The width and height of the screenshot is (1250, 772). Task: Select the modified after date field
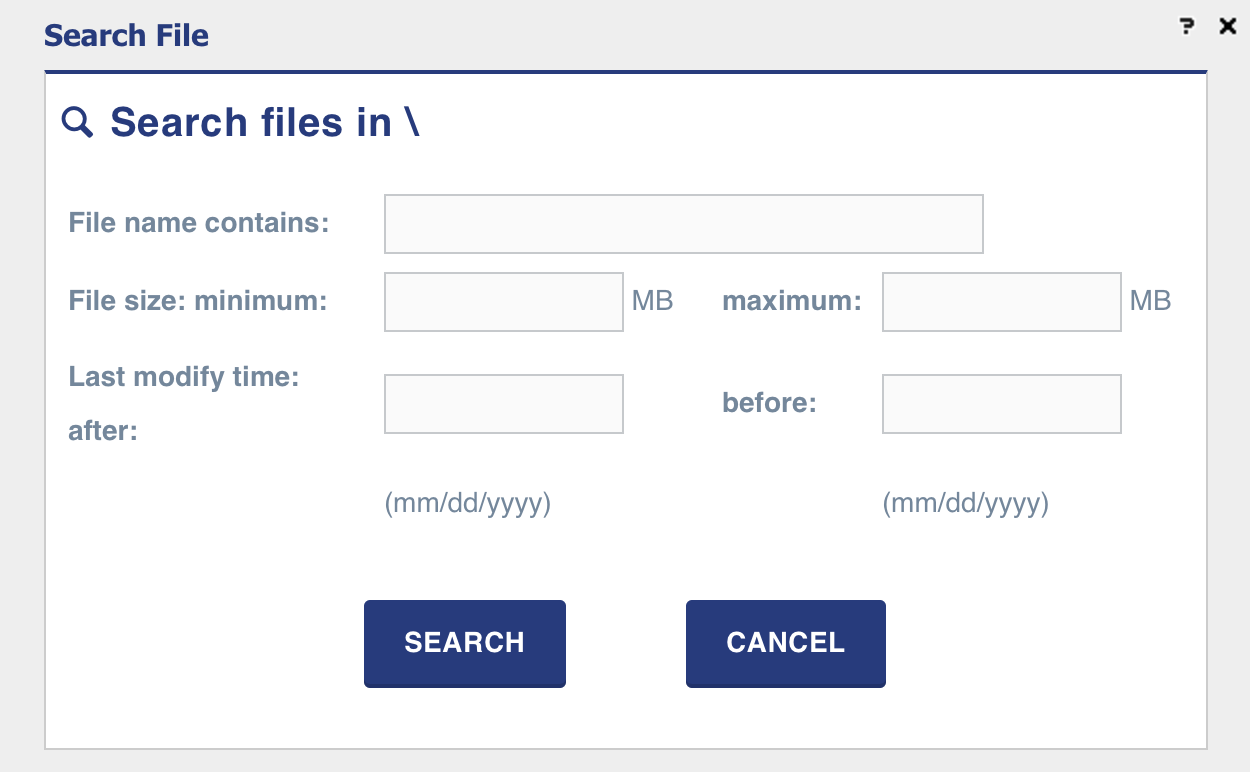tap(503, 404)
